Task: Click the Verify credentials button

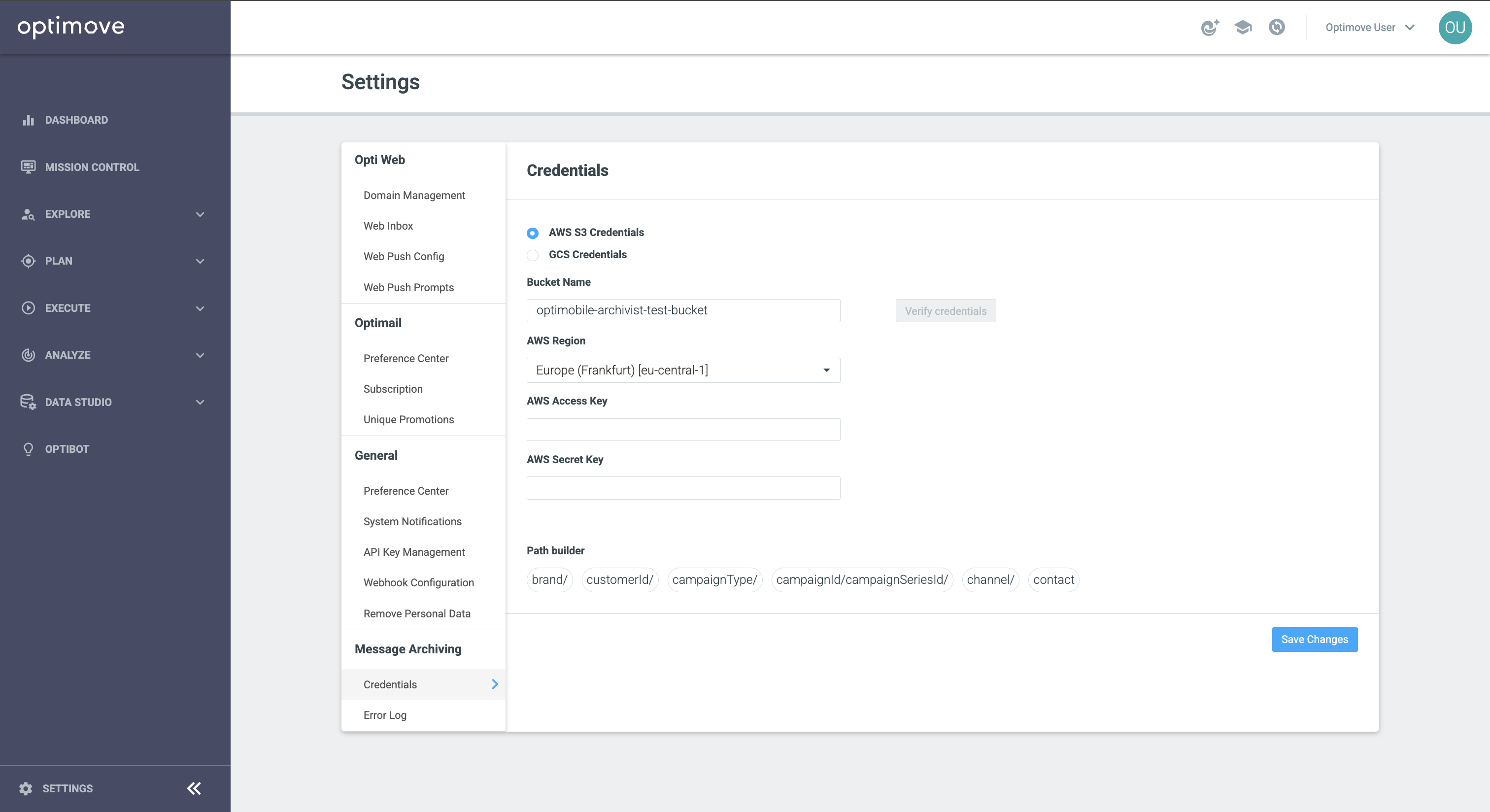Action: point(945,311)
